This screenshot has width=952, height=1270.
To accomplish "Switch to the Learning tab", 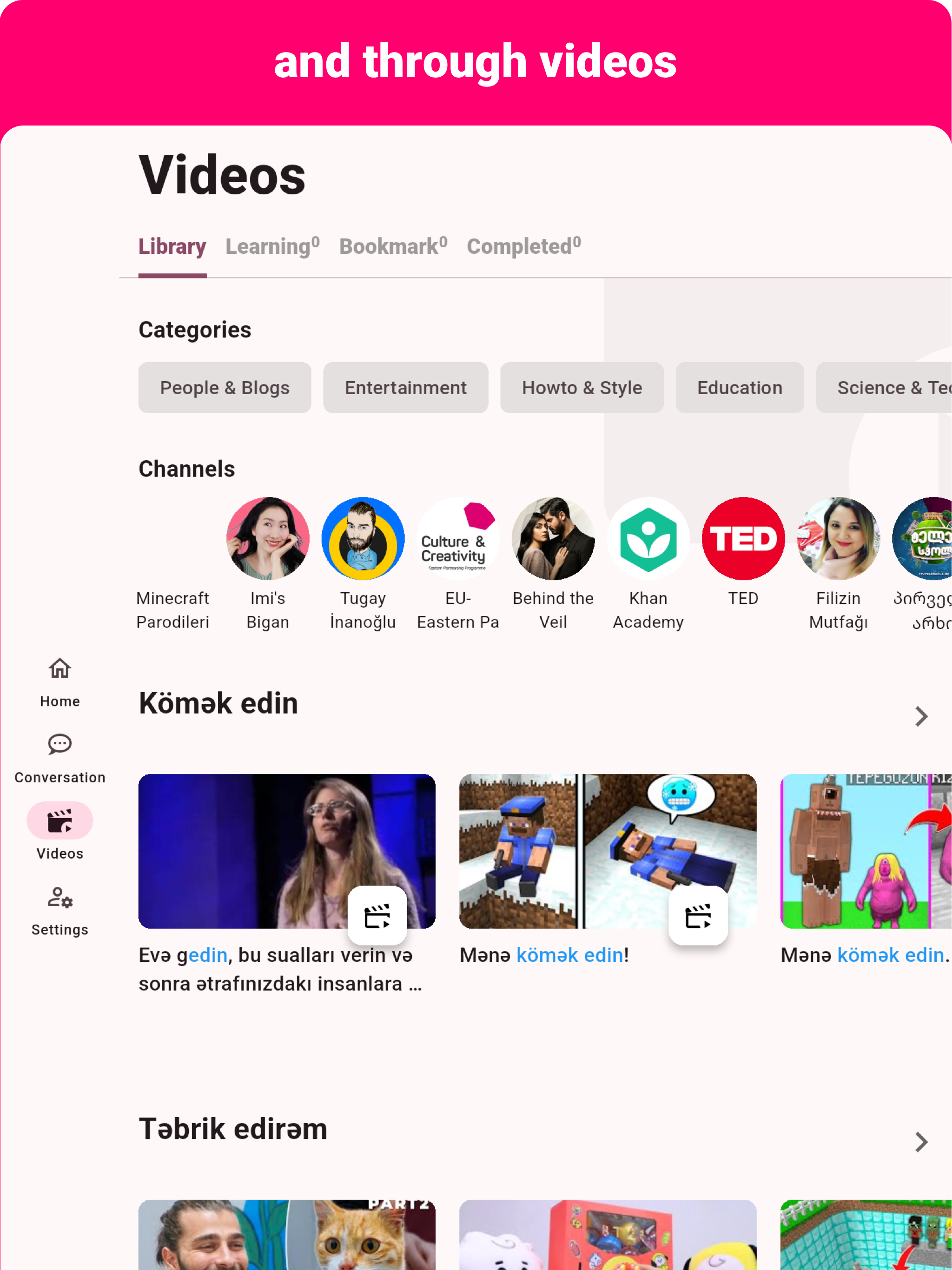I will pos(272,246).
